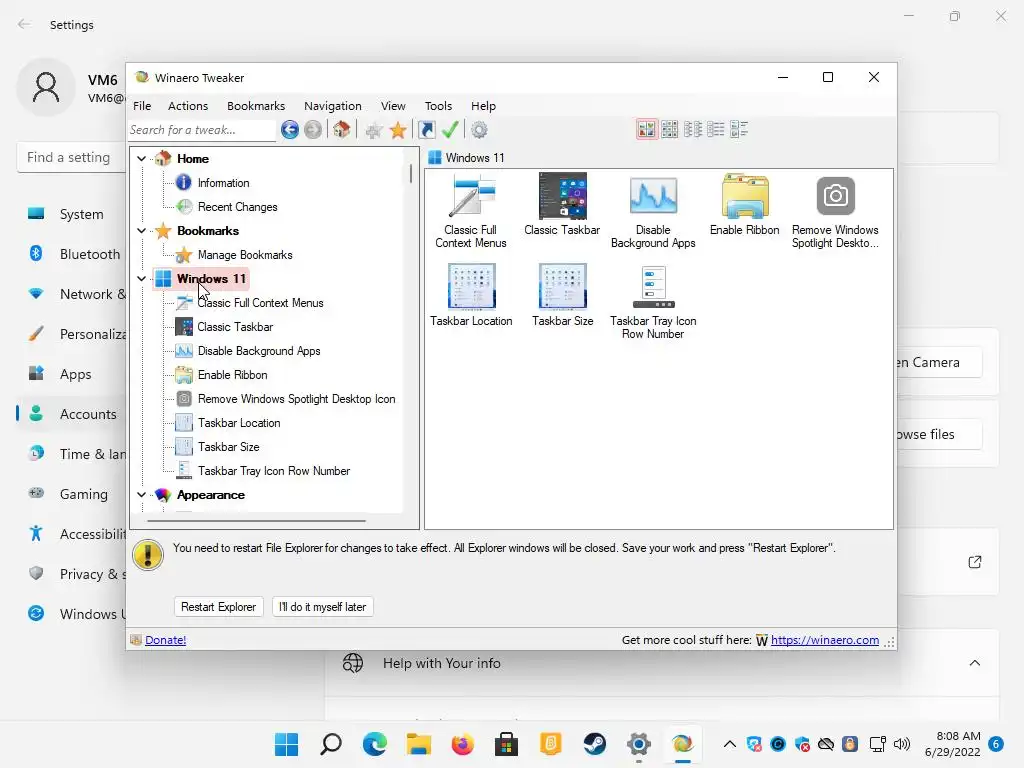
Task: Open the Actions menu
Action: pos(188,106)
